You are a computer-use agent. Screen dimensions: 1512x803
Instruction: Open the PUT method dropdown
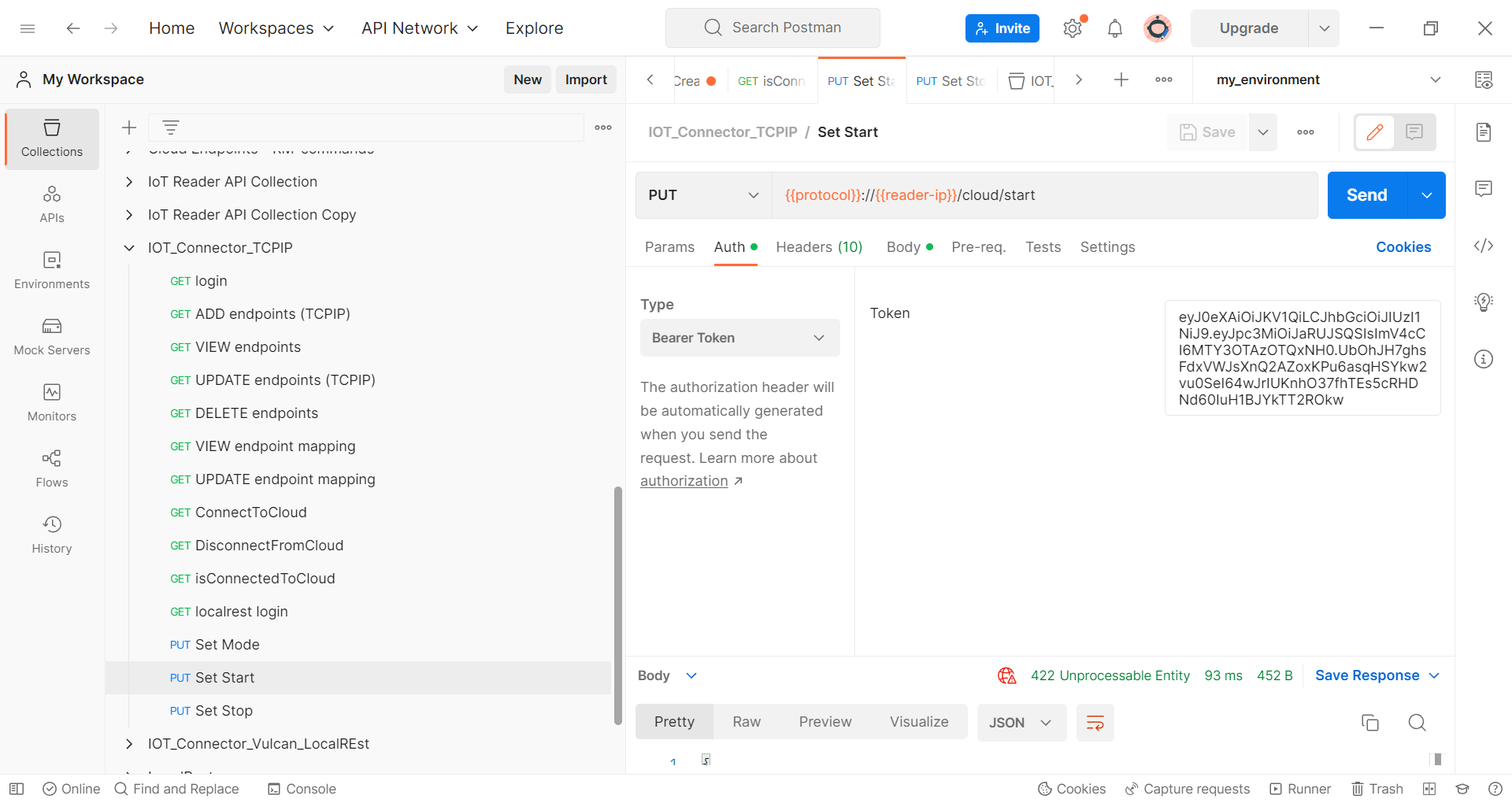pyautogui.click(x=703, y=195)
